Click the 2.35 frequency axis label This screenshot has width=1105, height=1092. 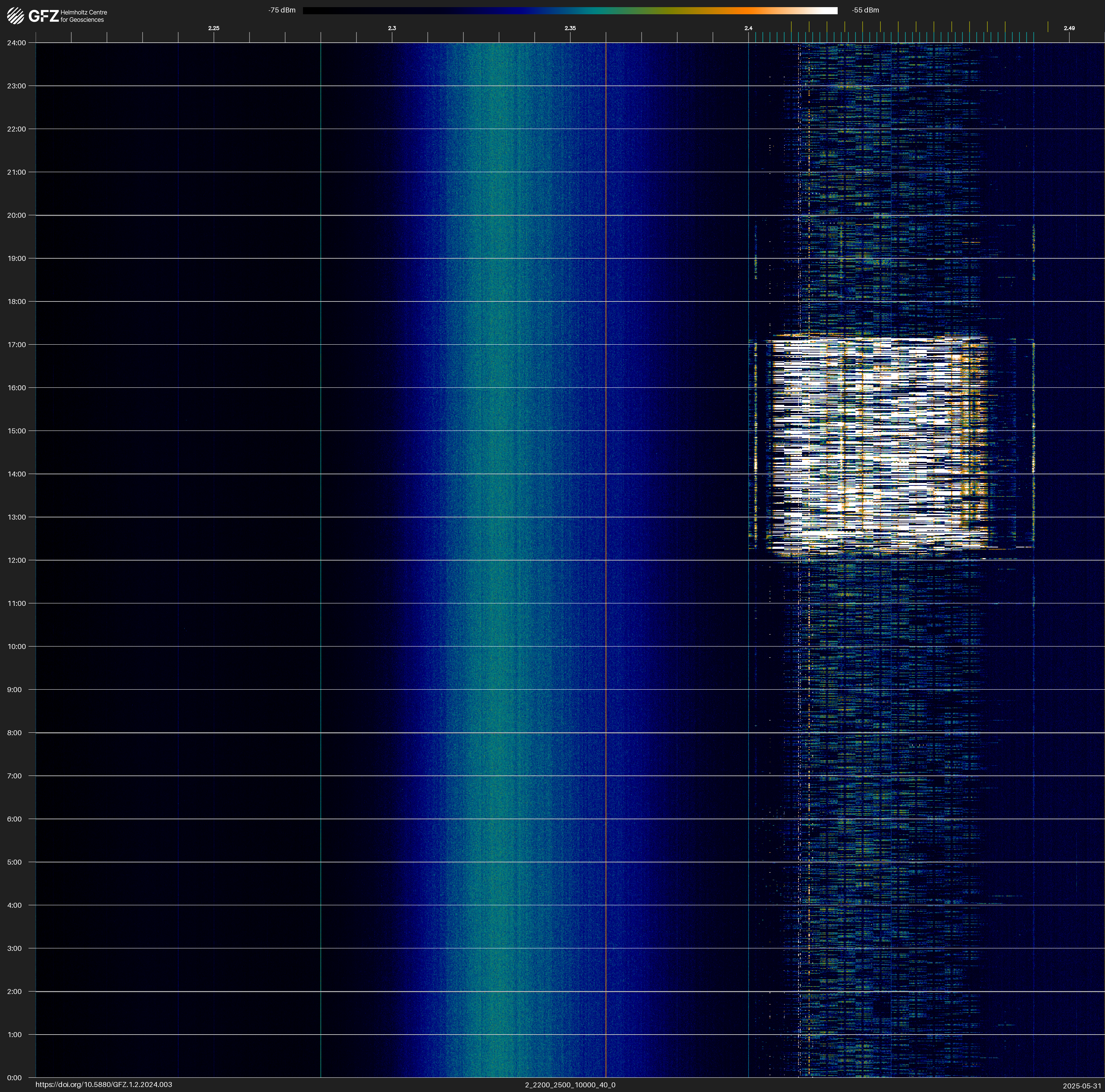click(x=570, y=28)
